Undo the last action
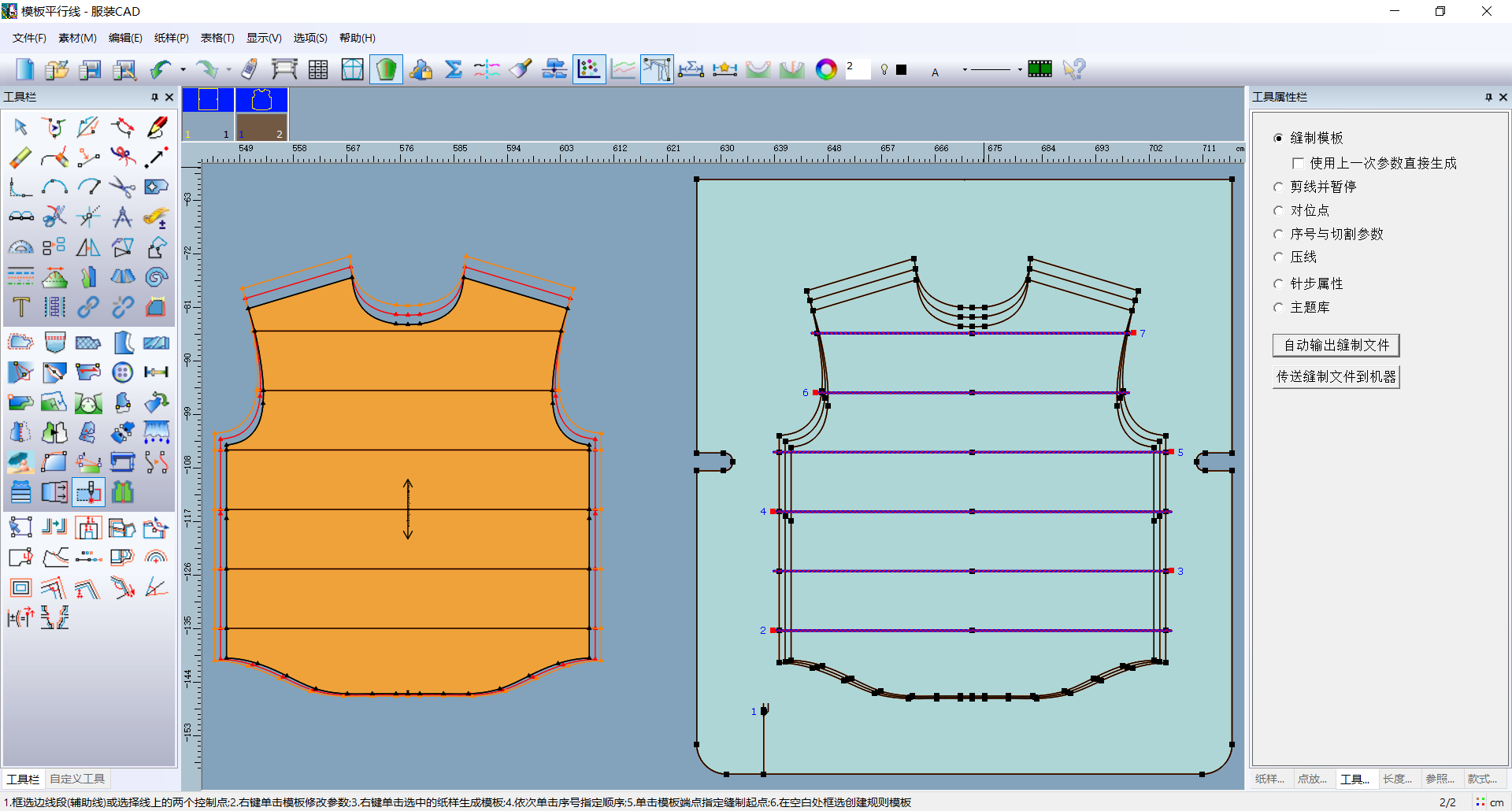Screen dimensions: 1512x811 [x=161, y=69]
